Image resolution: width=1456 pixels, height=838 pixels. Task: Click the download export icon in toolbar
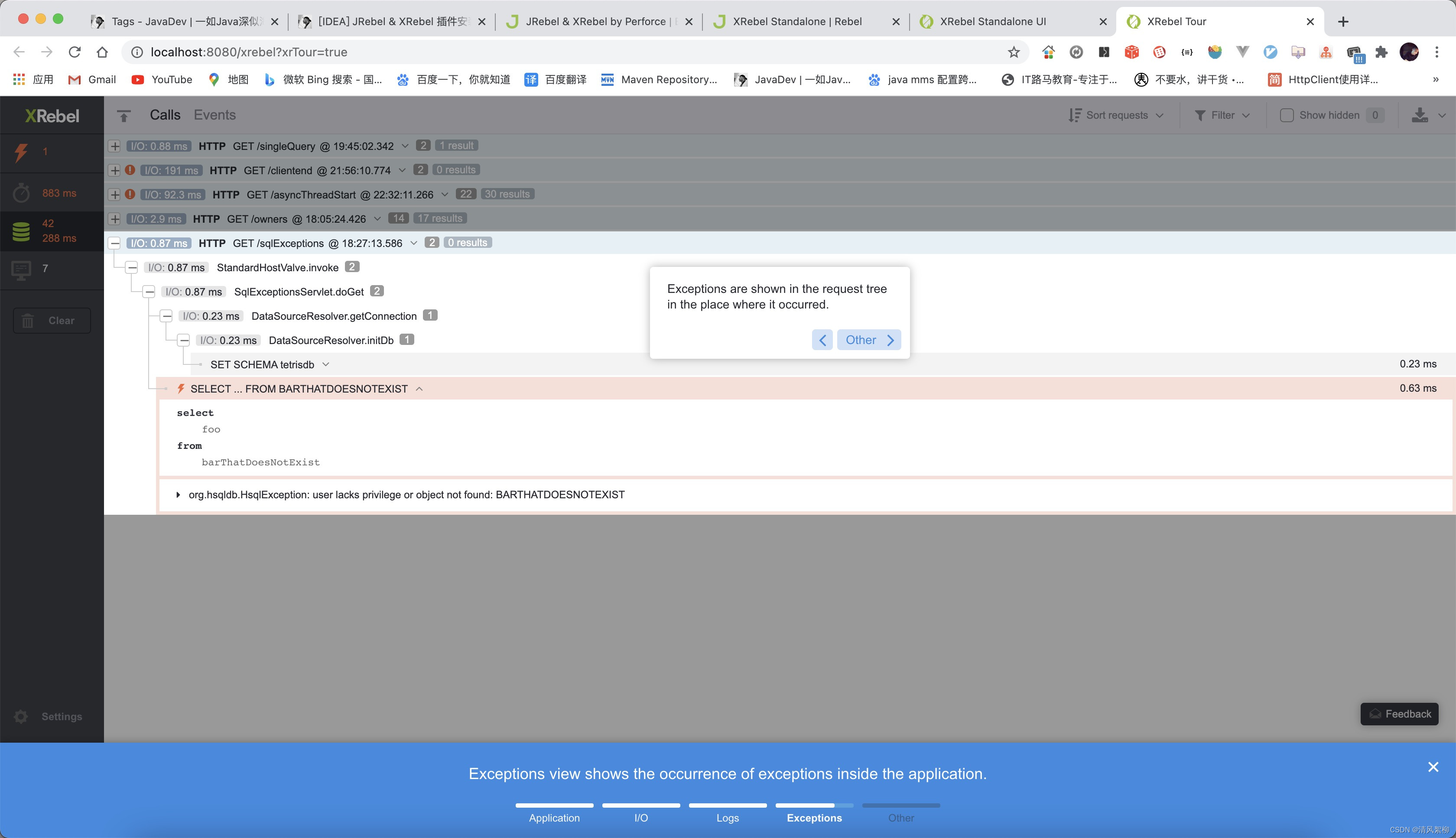point(1419,115)
